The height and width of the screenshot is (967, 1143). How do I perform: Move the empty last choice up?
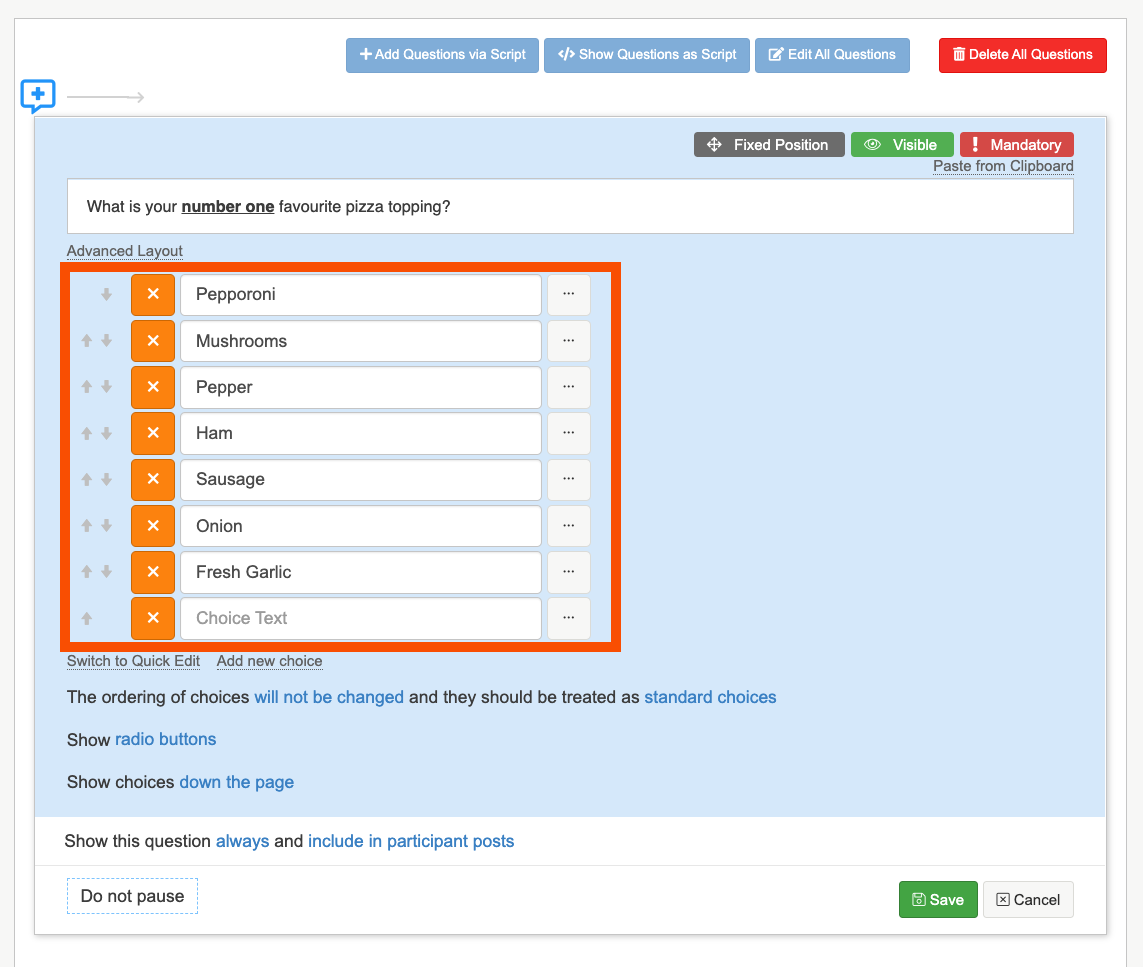pyautogui.click(x=87, y=619)
